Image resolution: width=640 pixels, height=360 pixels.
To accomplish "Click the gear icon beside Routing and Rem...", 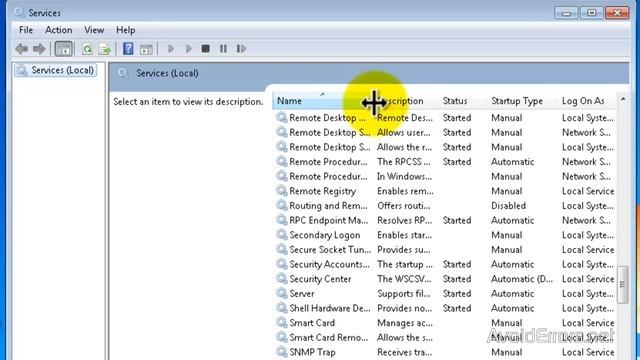I will coord(282,205).
